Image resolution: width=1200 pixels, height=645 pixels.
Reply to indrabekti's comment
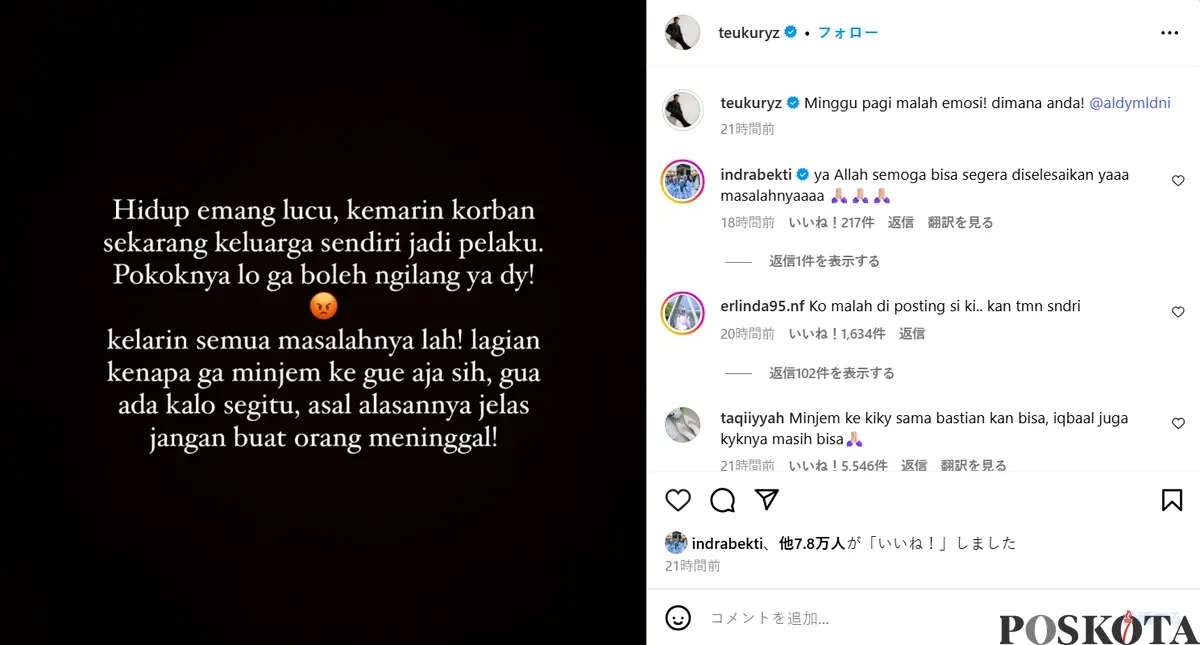(x=901, y=222)
